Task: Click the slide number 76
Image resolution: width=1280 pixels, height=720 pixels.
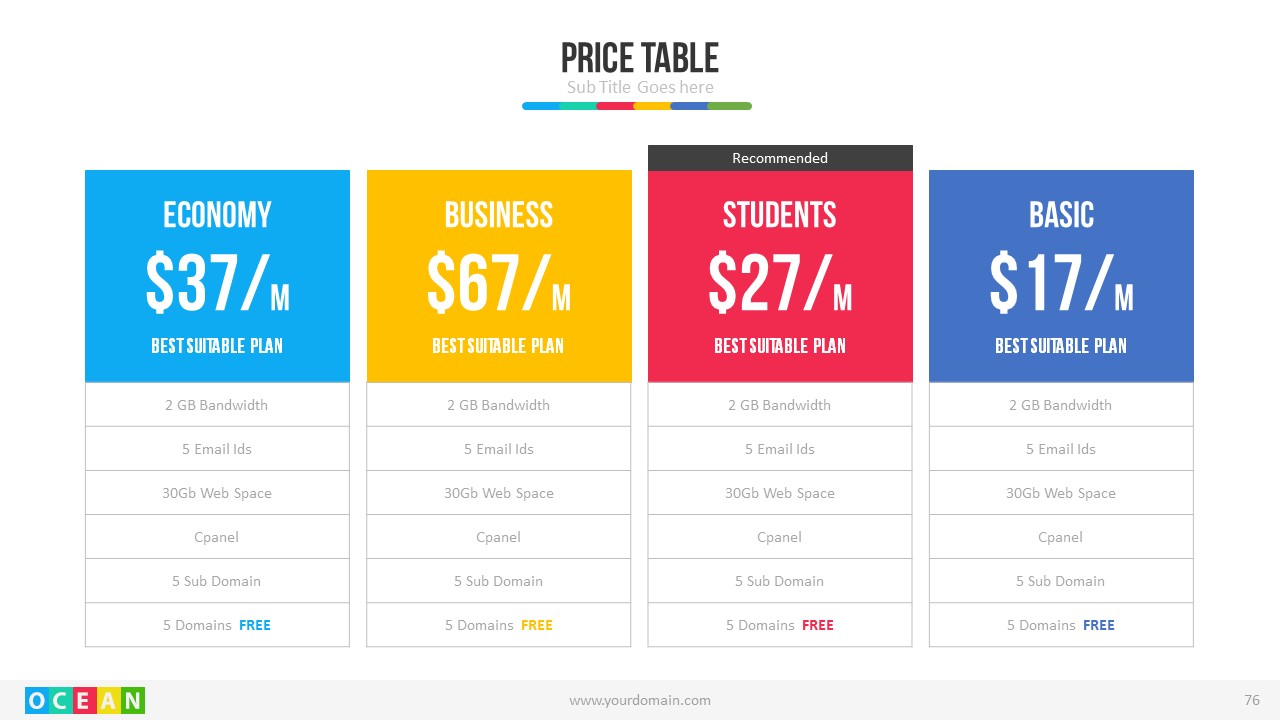Action: click(1252, 700)
